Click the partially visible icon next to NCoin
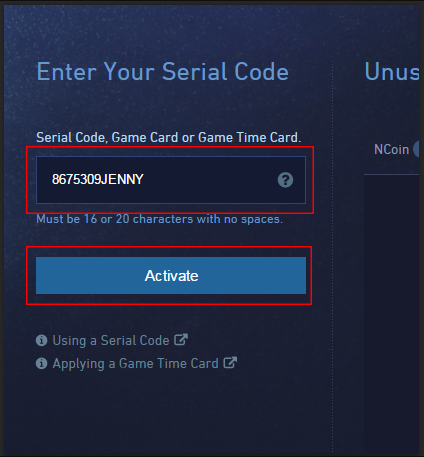 [x=416, y=149]
